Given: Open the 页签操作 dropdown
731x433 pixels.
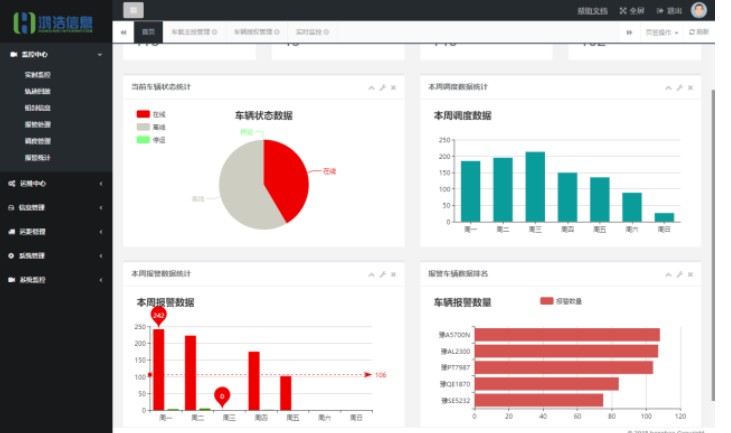Looking at the screenshot, I should [x=662, y=32].
